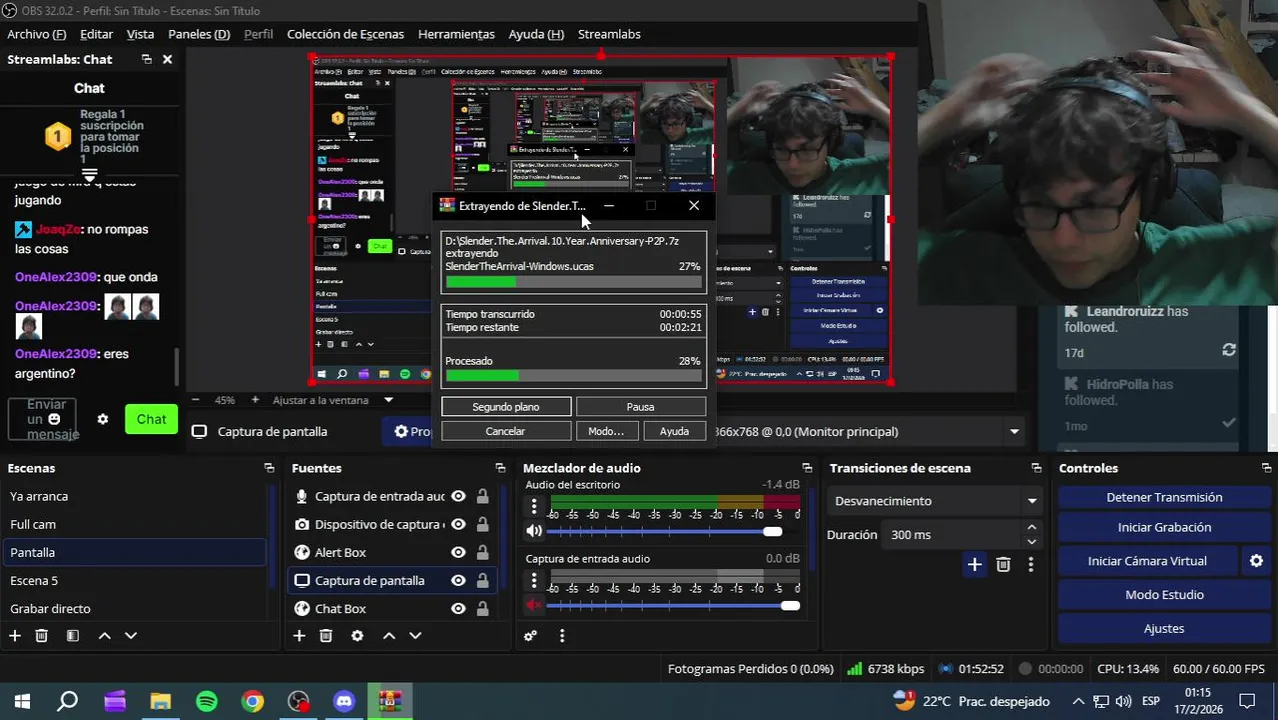Remove selected source with trash icon
The image size is (1278, 720).
(326, 635)
